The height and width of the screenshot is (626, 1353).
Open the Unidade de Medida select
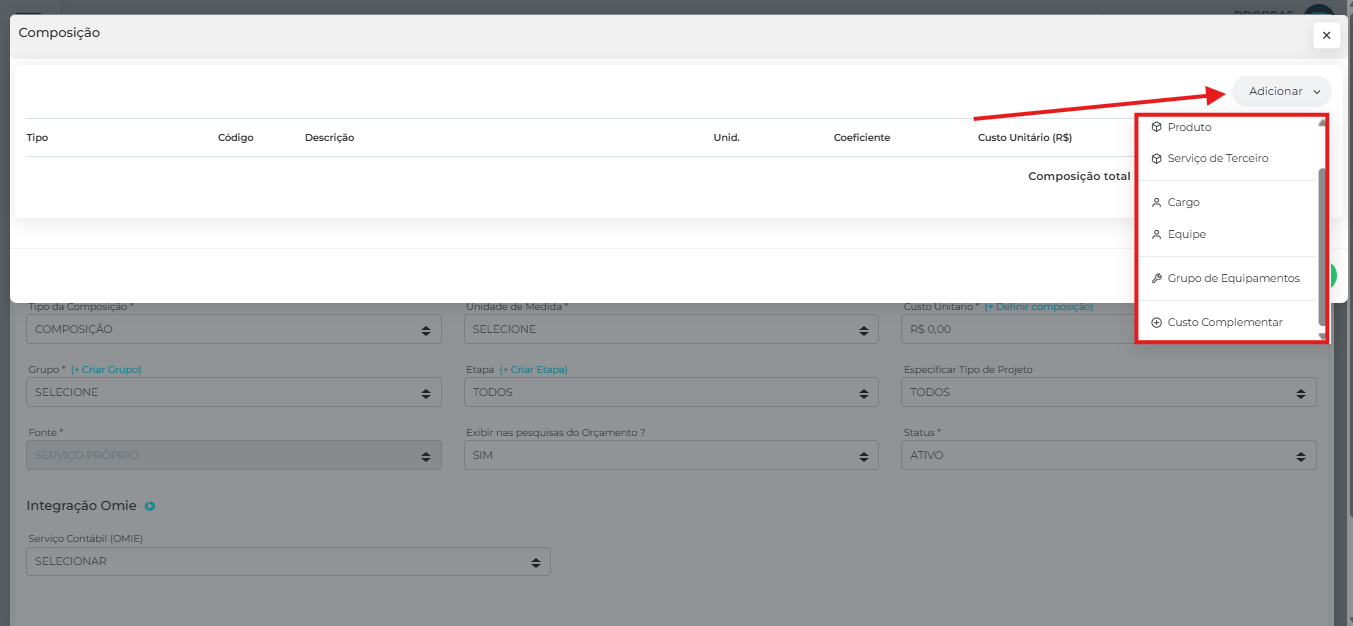(671, 329)
